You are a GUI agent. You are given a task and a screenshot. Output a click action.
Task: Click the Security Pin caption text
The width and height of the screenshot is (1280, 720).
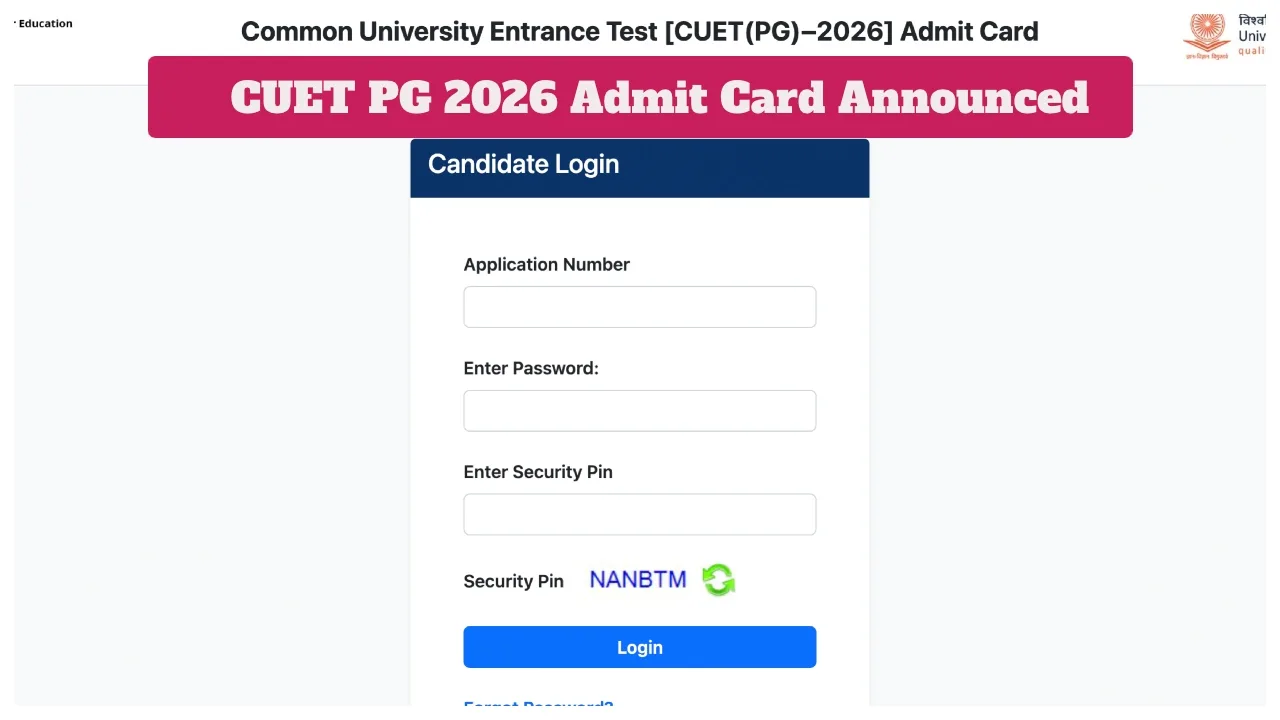coord(513,581)
